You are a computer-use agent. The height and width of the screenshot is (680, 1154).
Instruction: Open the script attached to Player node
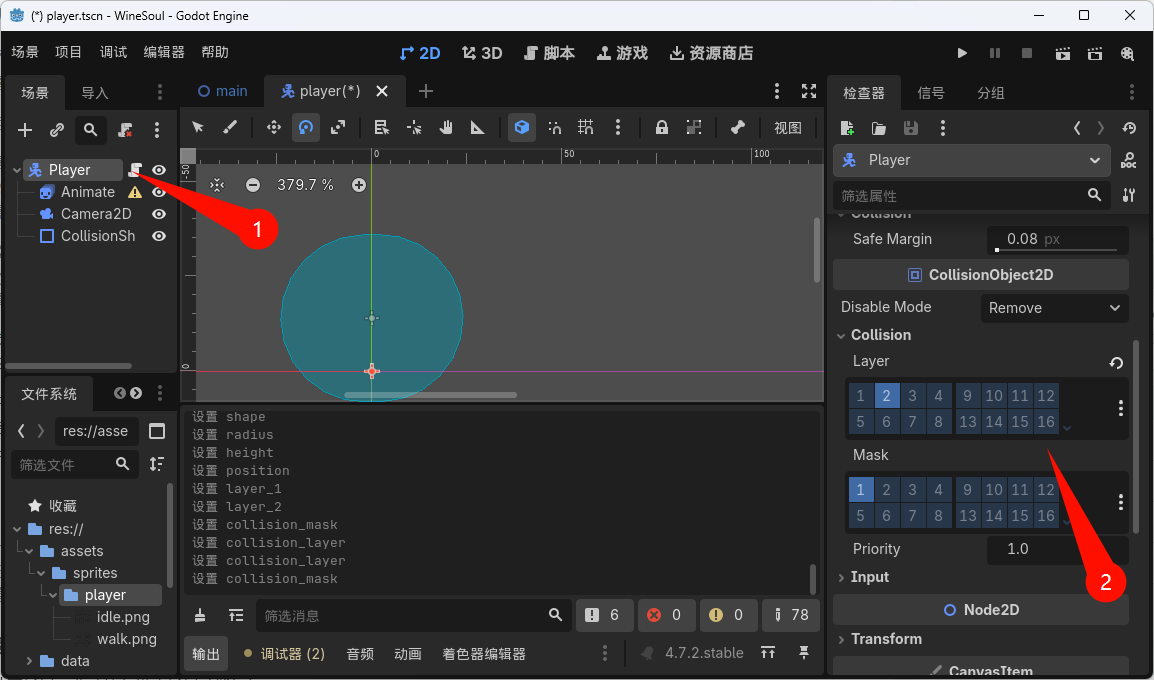point(135,170)
